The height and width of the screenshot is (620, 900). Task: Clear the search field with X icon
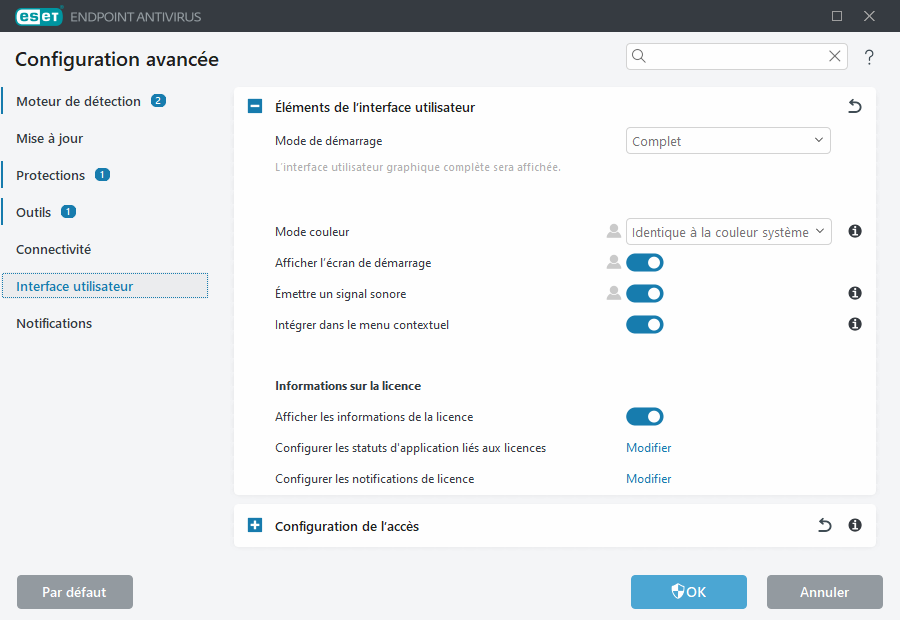tap(835, 56)
